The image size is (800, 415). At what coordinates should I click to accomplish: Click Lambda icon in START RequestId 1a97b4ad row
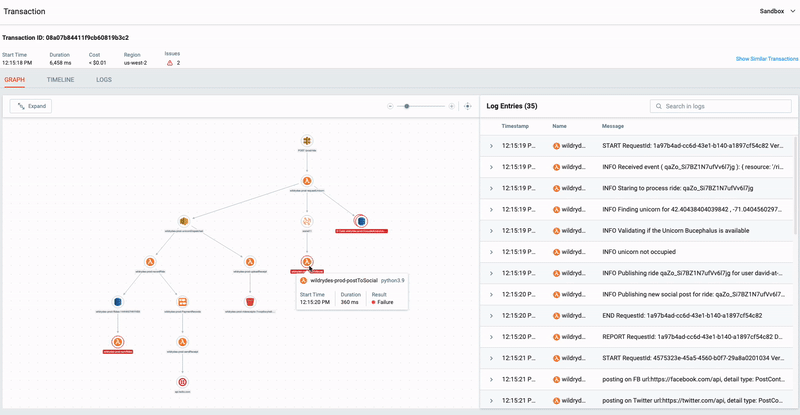pos(556,146)
